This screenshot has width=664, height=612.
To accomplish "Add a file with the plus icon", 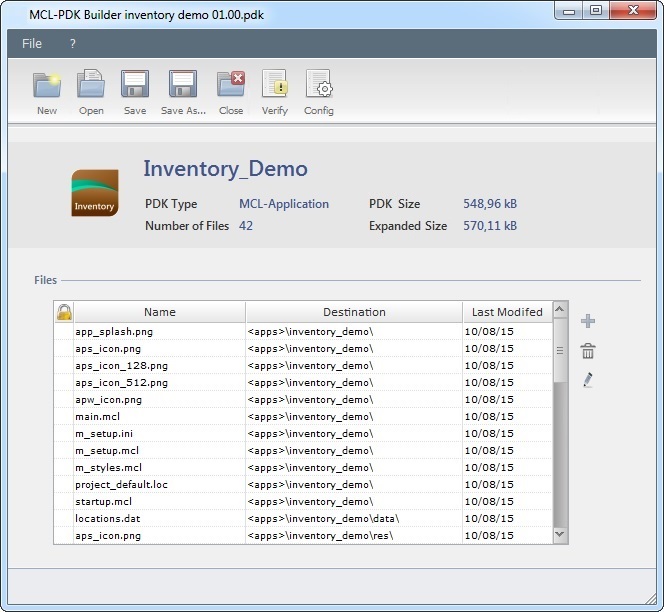I will point(588,321).
